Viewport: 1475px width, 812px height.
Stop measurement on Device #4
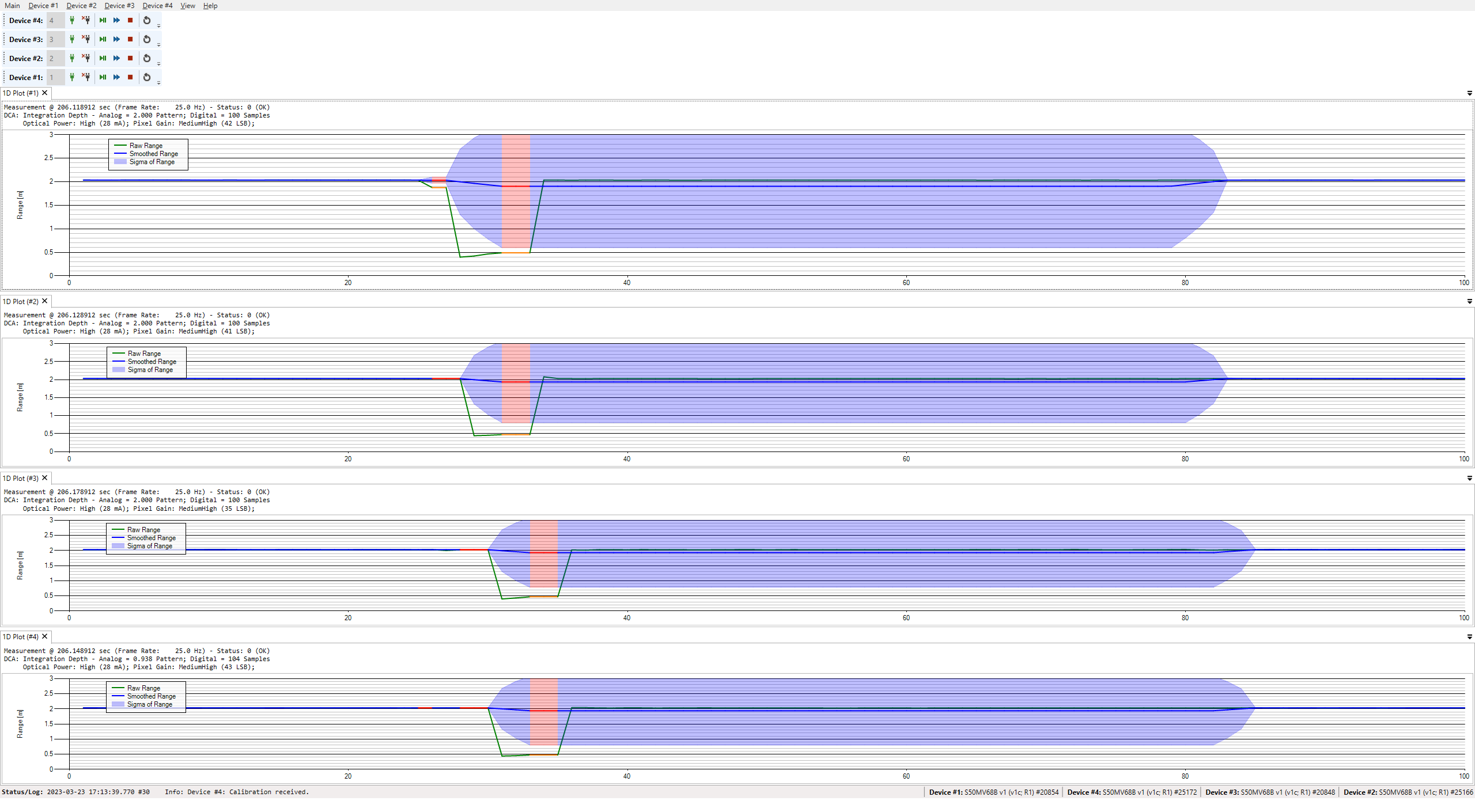(130, 20)
